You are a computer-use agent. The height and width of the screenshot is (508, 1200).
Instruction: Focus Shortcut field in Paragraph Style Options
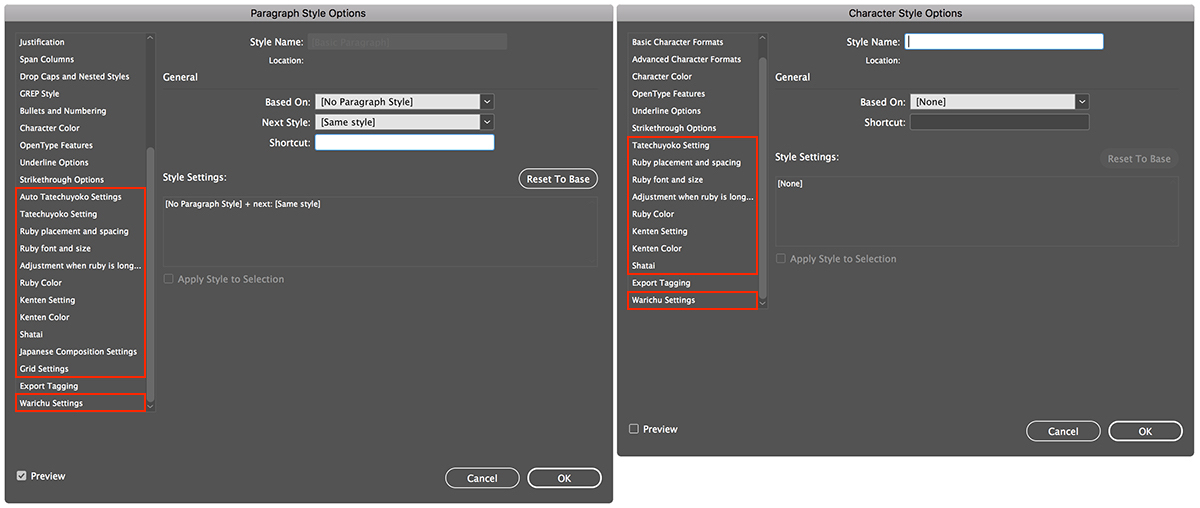tap(404, 142)
